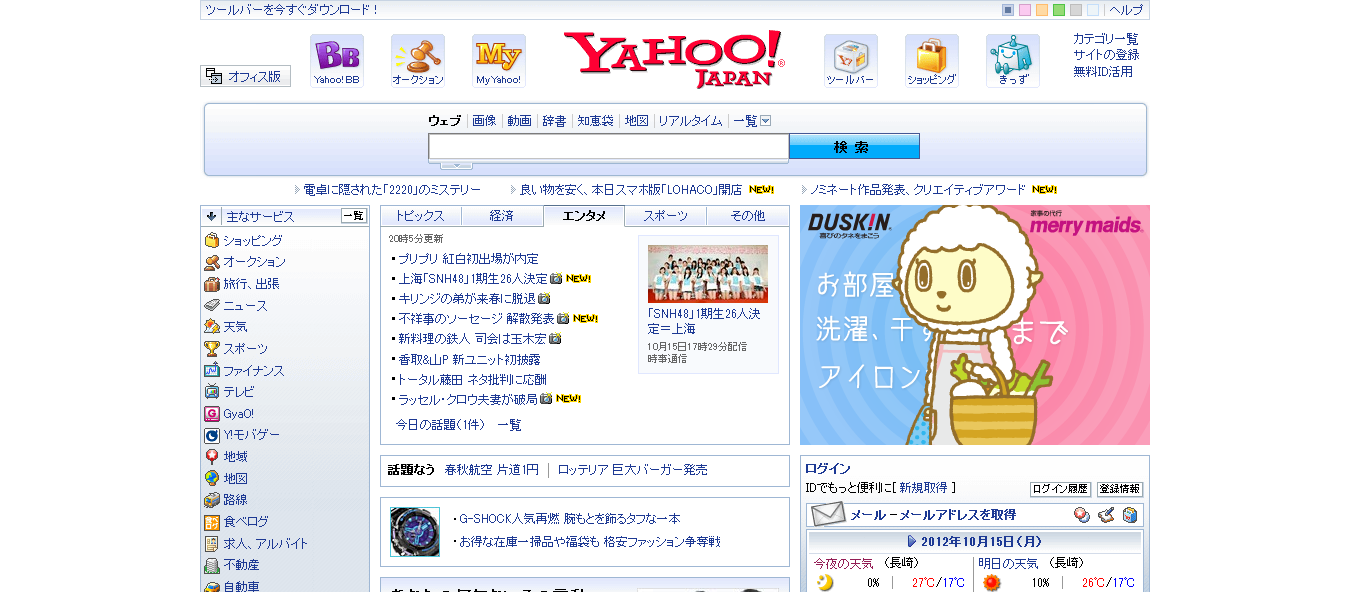This screenshot has height=592, width=1349.
Task: Click the ニュース sidebar icon
Action: point(212,306)
